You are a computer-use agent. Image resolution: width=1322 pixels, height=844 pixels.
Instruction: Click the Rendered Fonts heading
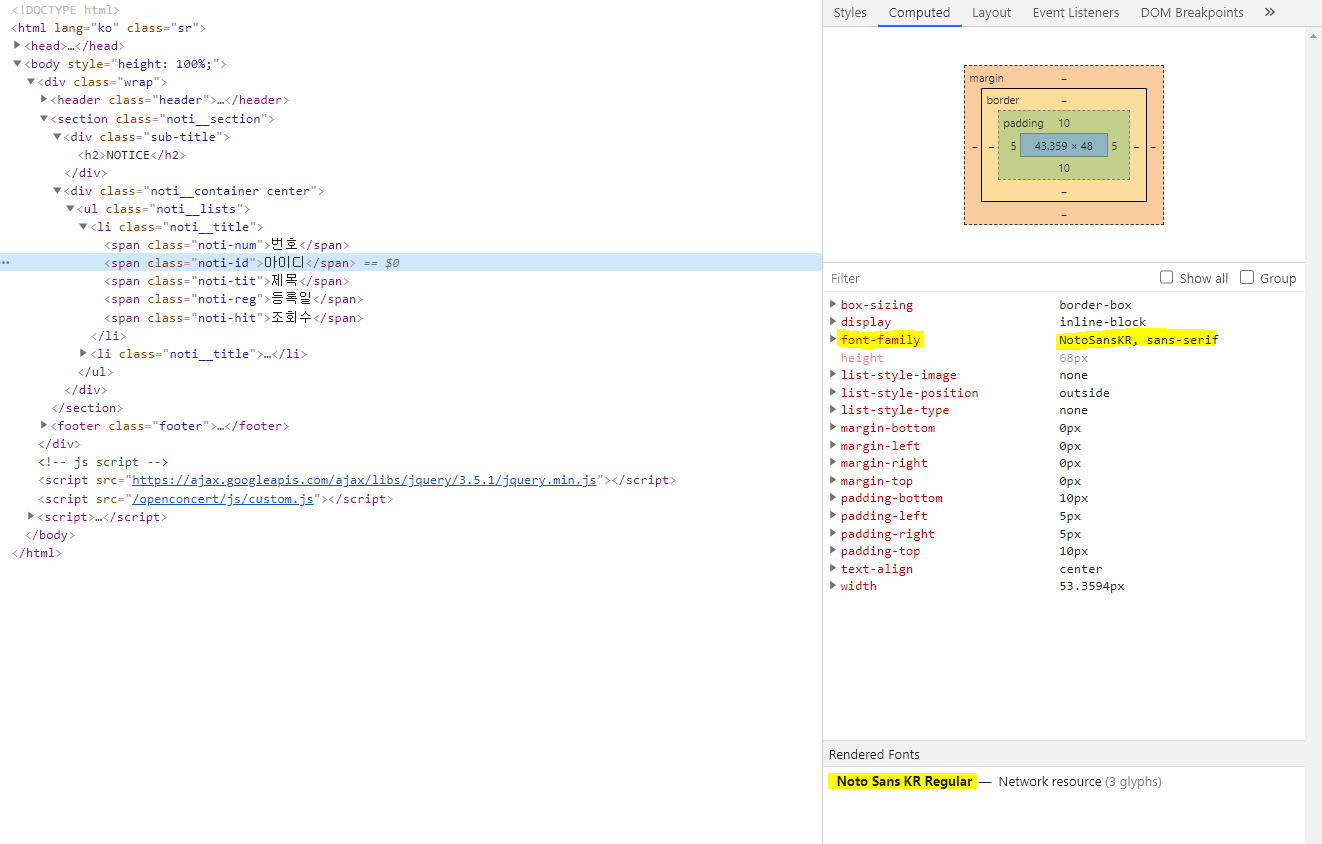(x=874, y=754)
